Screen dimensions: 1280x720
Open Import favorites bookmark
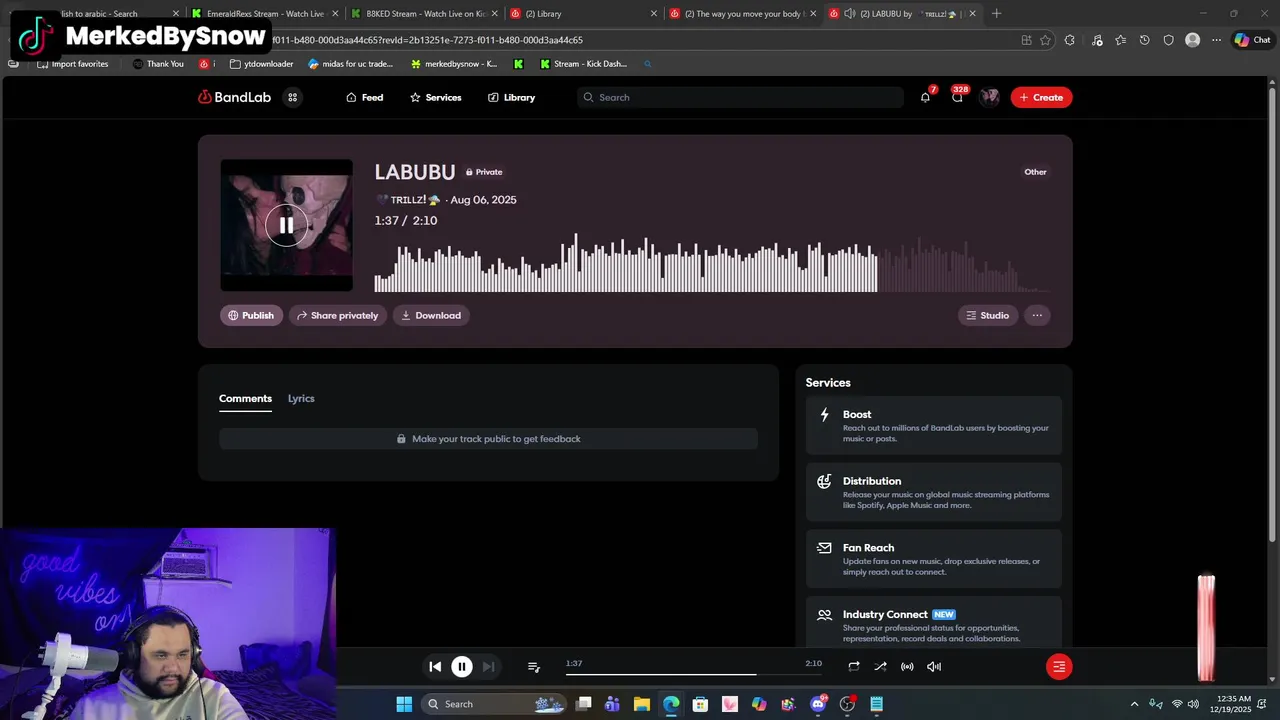coord(72,64)
